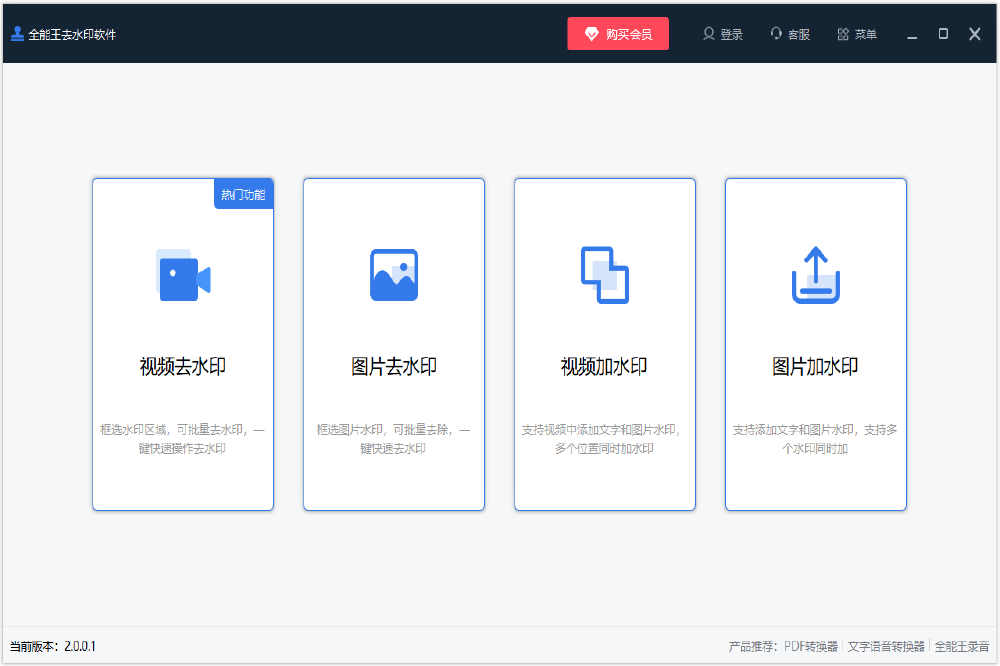Image resolution: width=1000 pixels, height=666 pixels.
Task: Maximize the application window
Action: tap(943, 34)
